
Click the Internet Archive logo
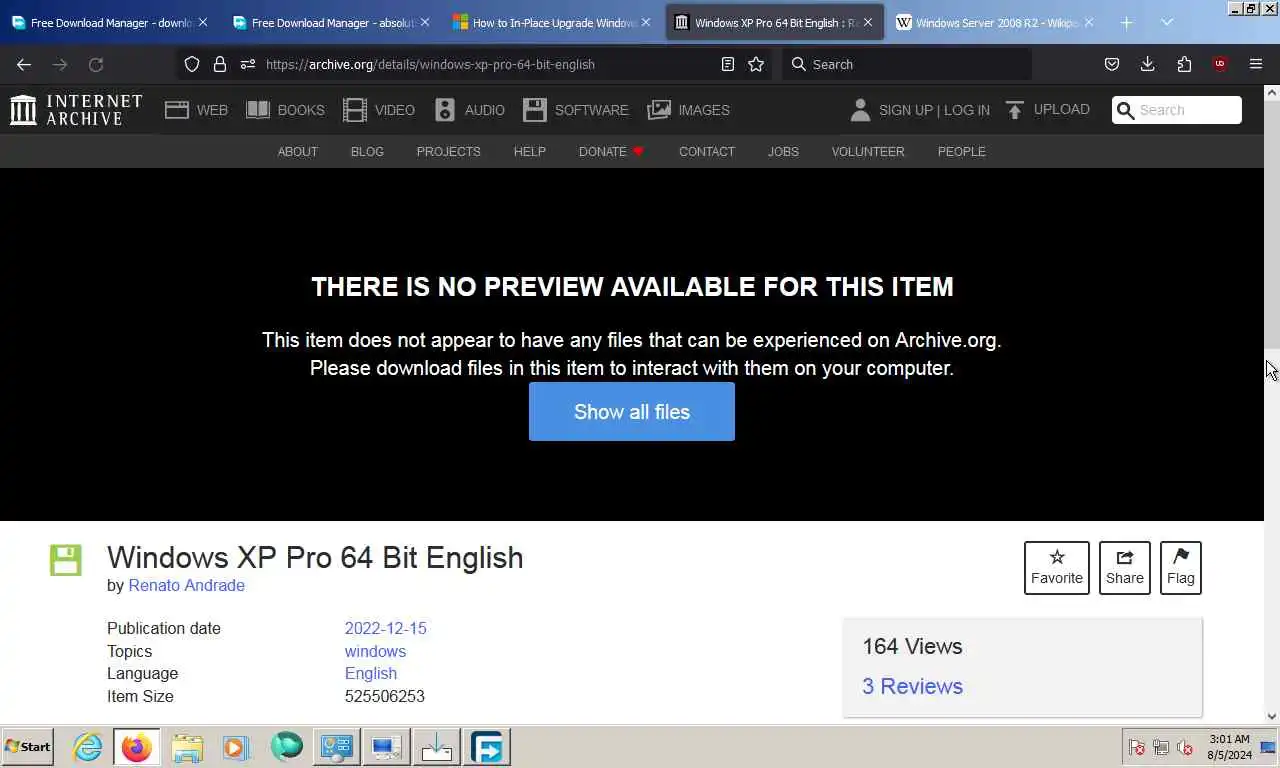(x=76, y=110)
